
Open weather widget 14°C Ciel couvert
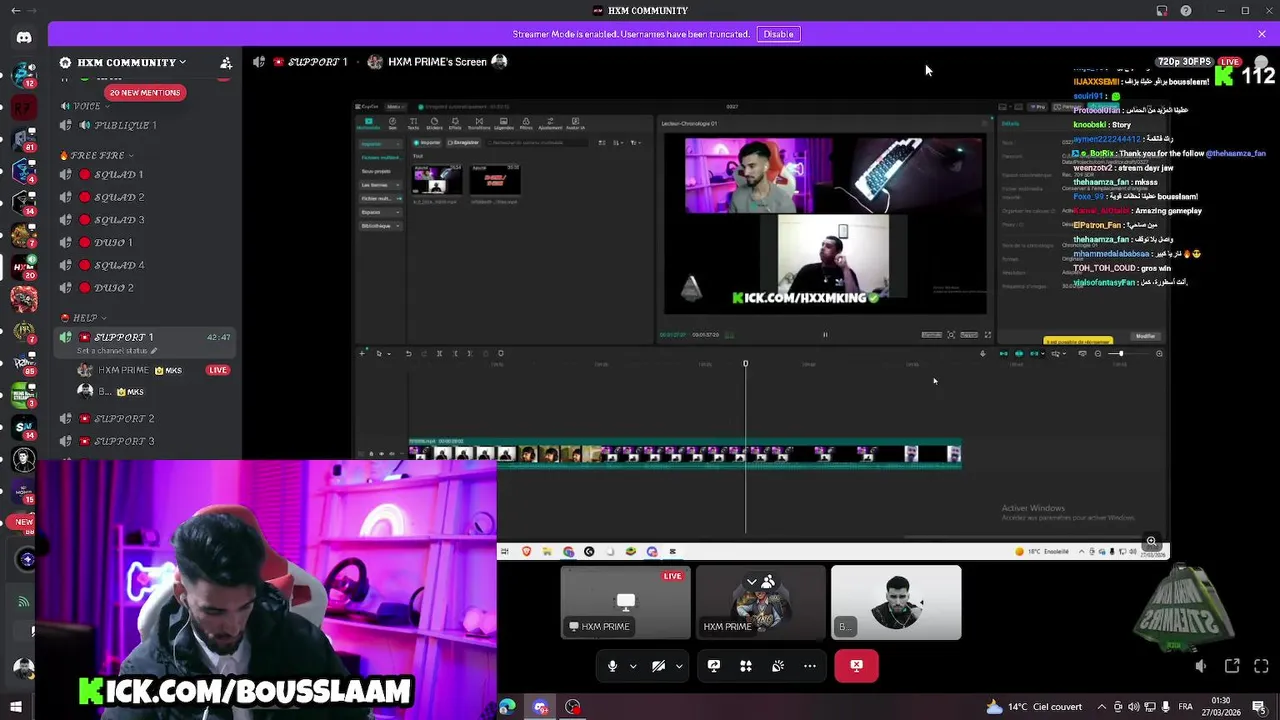click(x=1034, y=707)
